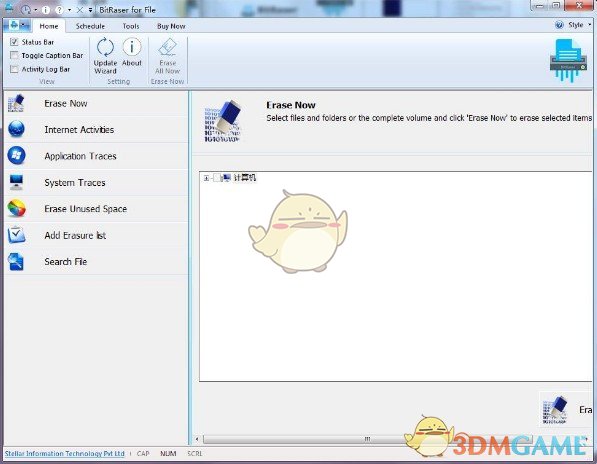The width and height of the screenshot is (597, 464).
Task: Enable the Activity Log Bar checkbox
Action: coord(14,69)
